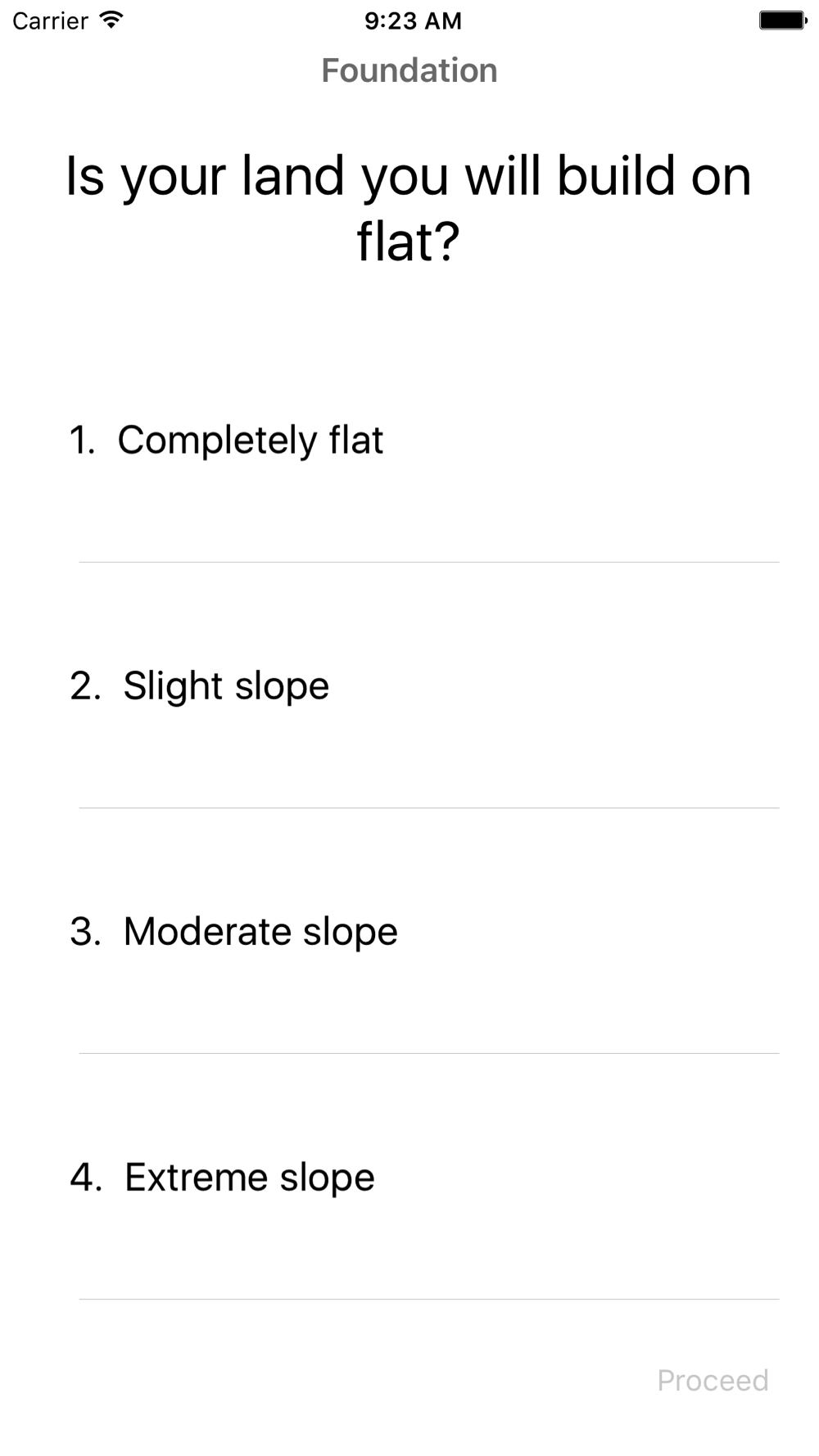Click the Carrier label in status bar
Viewport: 819px width, 1456px height.
[x=50, y=20]
